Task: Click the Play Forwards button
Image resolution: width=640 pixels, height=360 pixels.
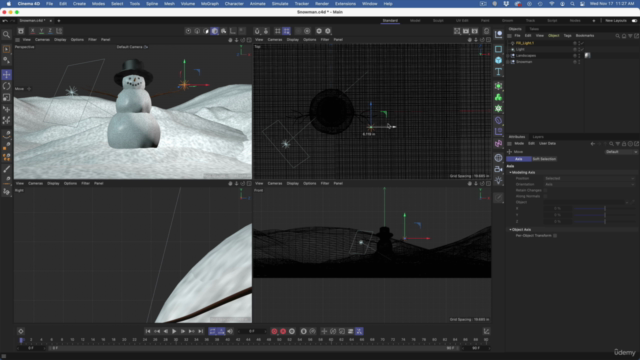Action: click(174, 331)
